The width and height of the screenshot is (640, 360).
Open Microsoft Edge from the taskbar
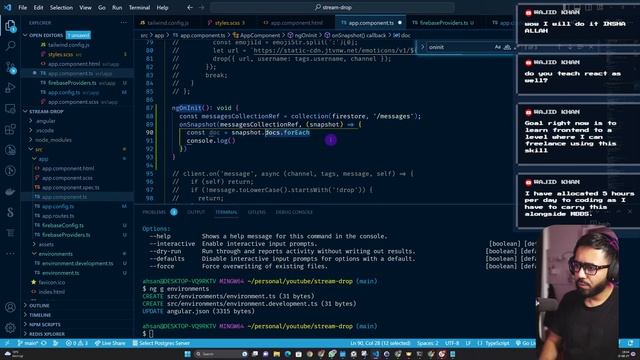pyautogui.click(x=287, y=354)
